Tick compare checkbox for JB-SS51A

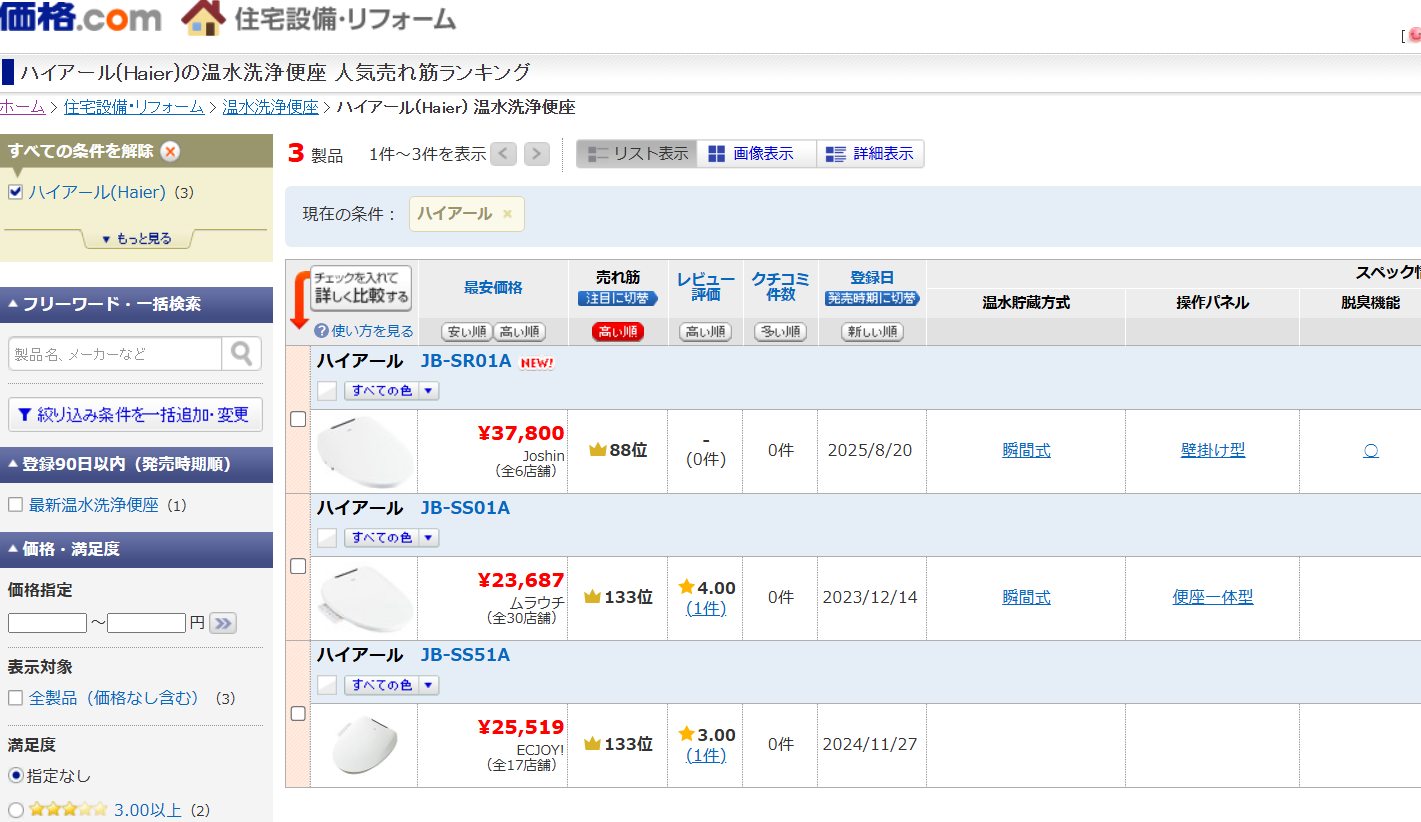pos(298,714)
